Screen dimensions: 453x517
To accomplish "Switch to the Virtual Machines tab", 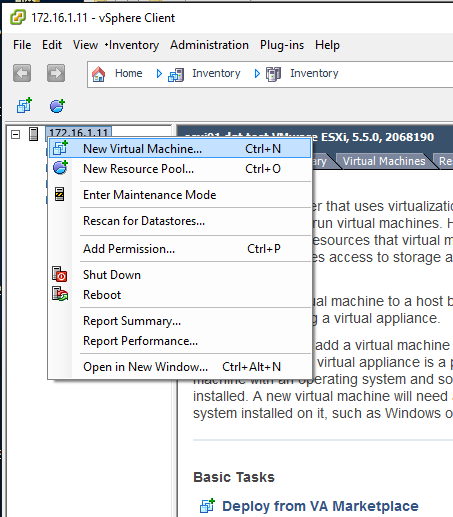I will click(384, 161).
